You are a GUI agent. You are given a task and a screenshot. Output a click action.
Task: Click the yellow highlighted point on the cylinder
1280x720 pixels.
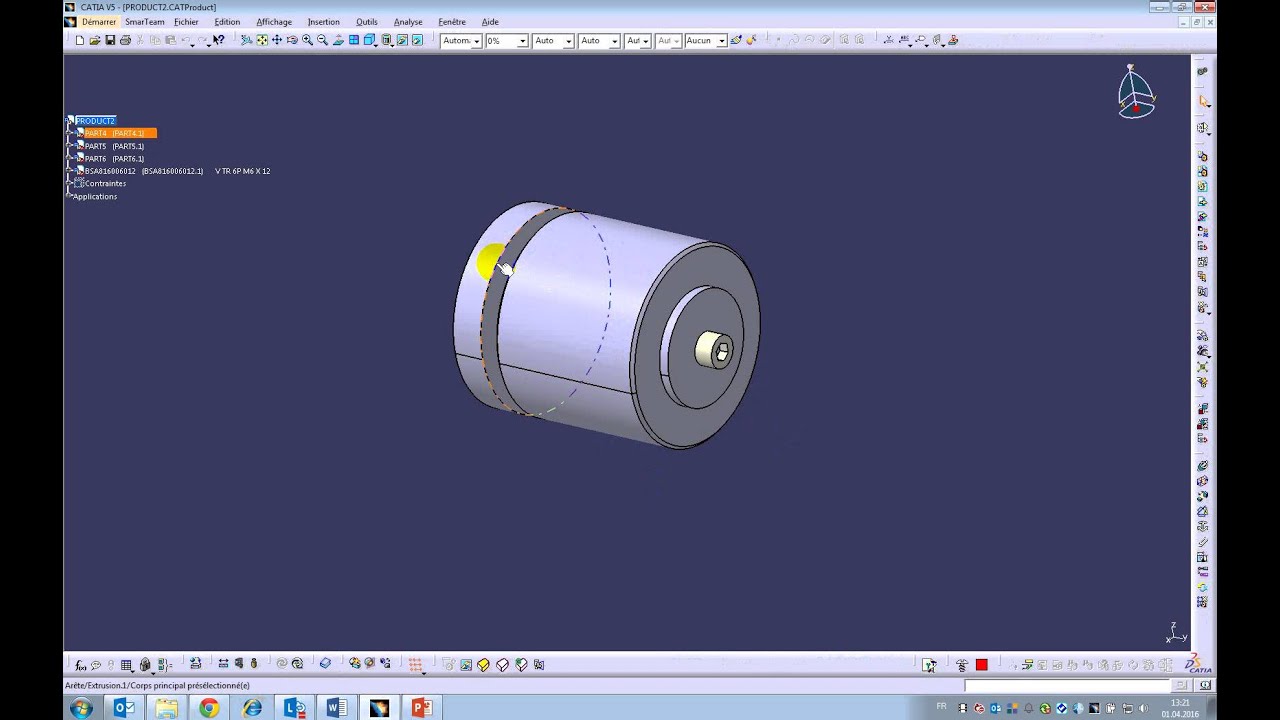click(489, 261)
